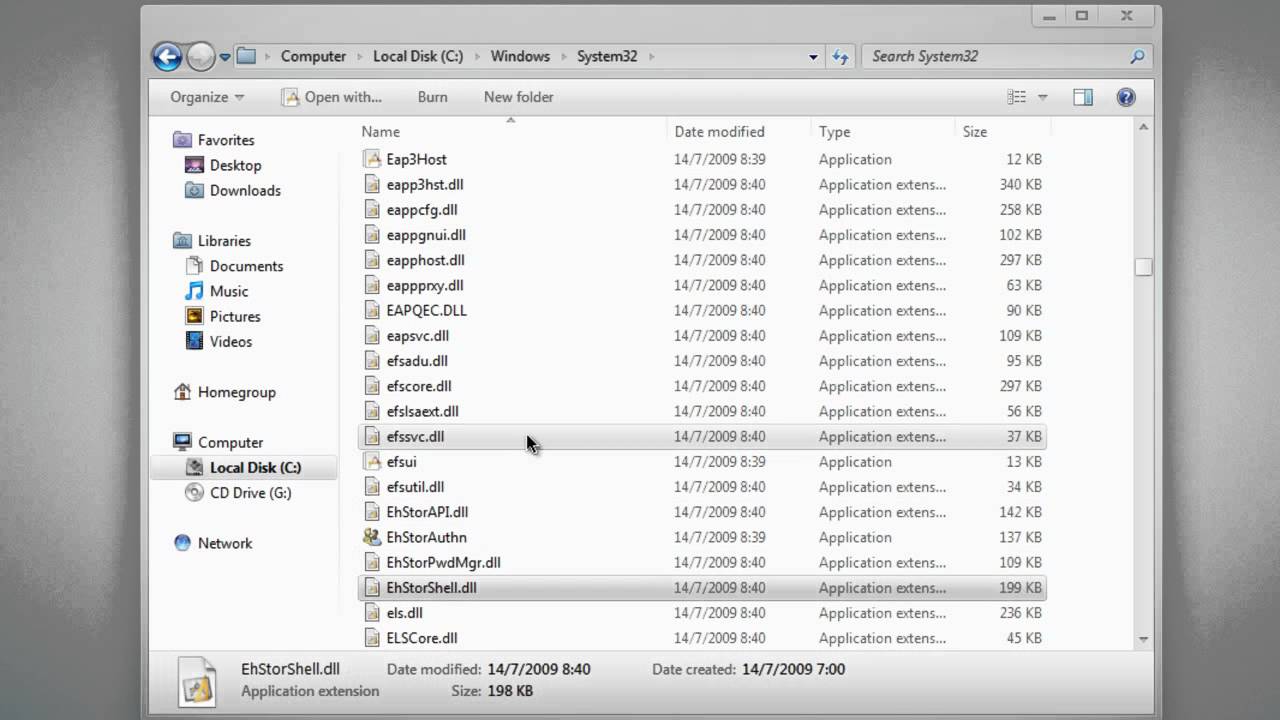The height and width of the screenshot is (720, 1280).
Task: Select Favorites in the navigation pane
Action: coord(226,140)
